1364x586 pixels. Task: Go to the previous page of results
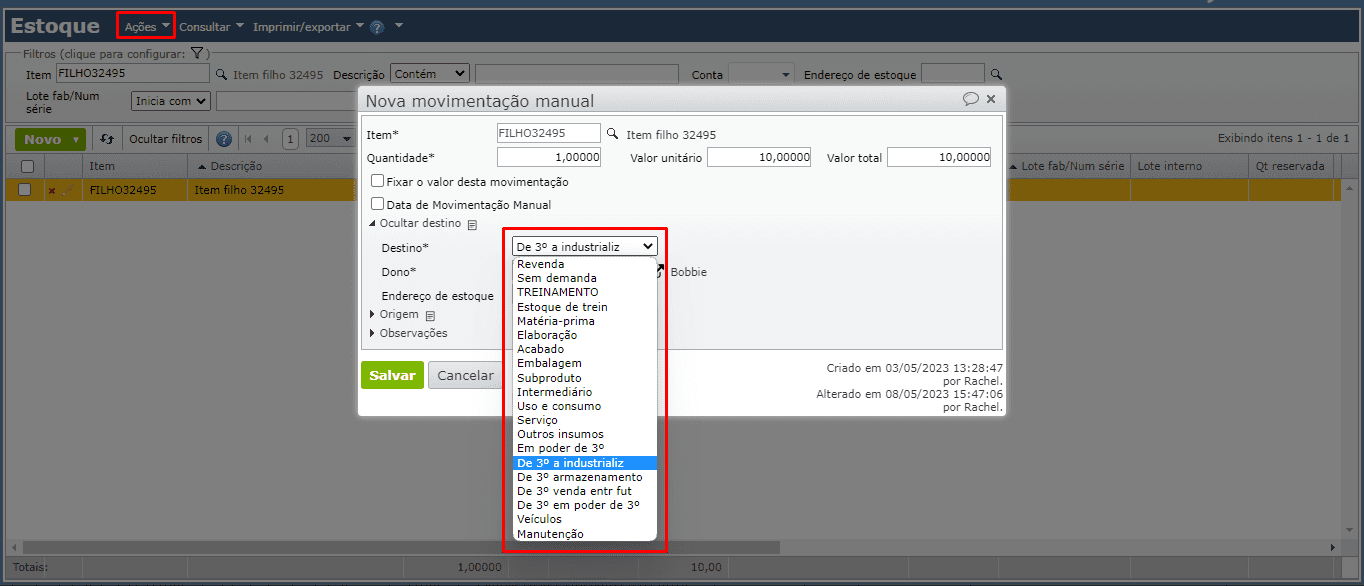(267, 139)
